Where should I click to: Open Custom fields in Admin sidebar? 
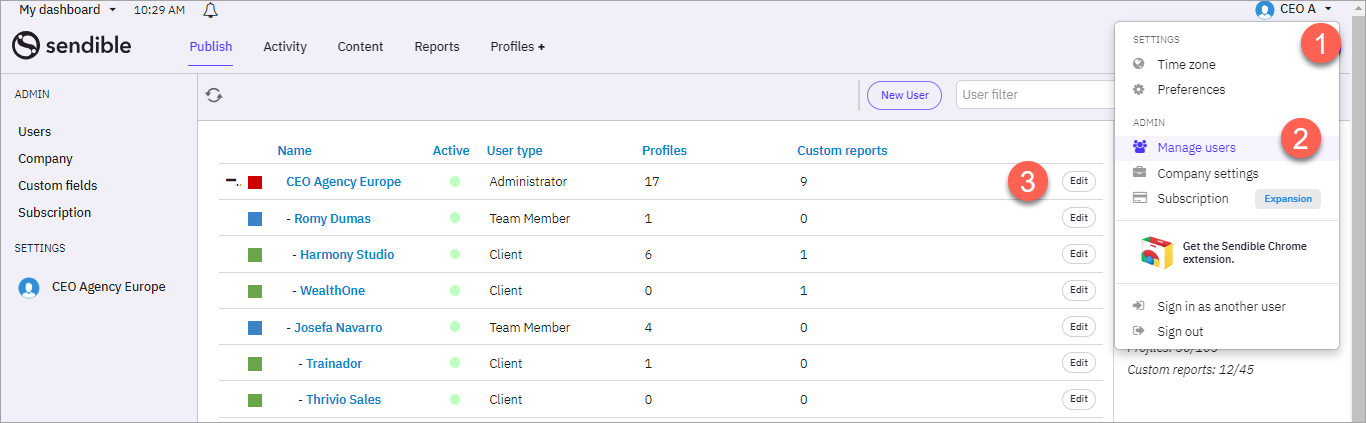[x=58, y=185]
